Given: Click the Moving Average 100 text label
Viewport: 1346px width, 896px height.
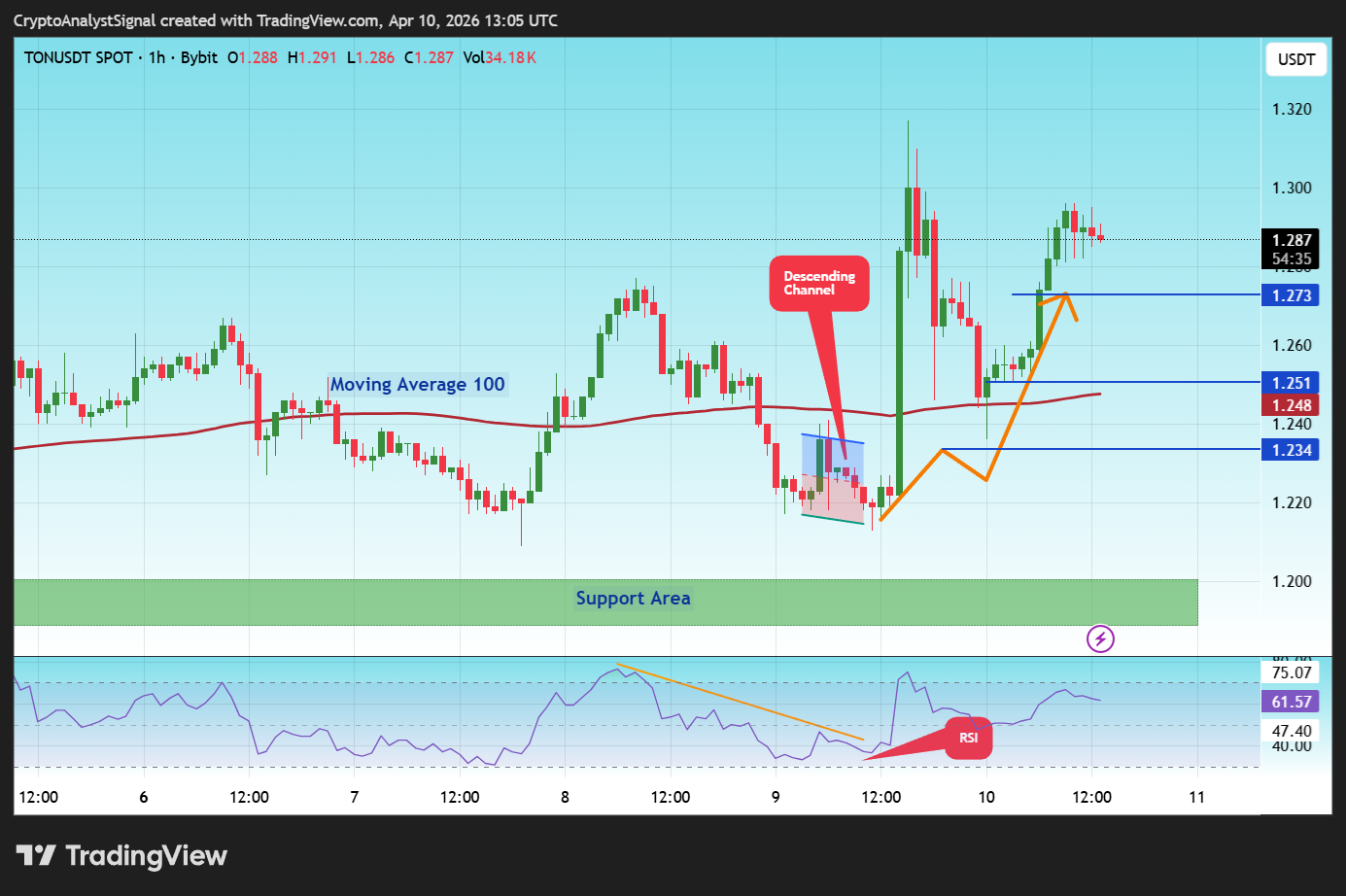Looking at the screenshot, I should point(418,385).
